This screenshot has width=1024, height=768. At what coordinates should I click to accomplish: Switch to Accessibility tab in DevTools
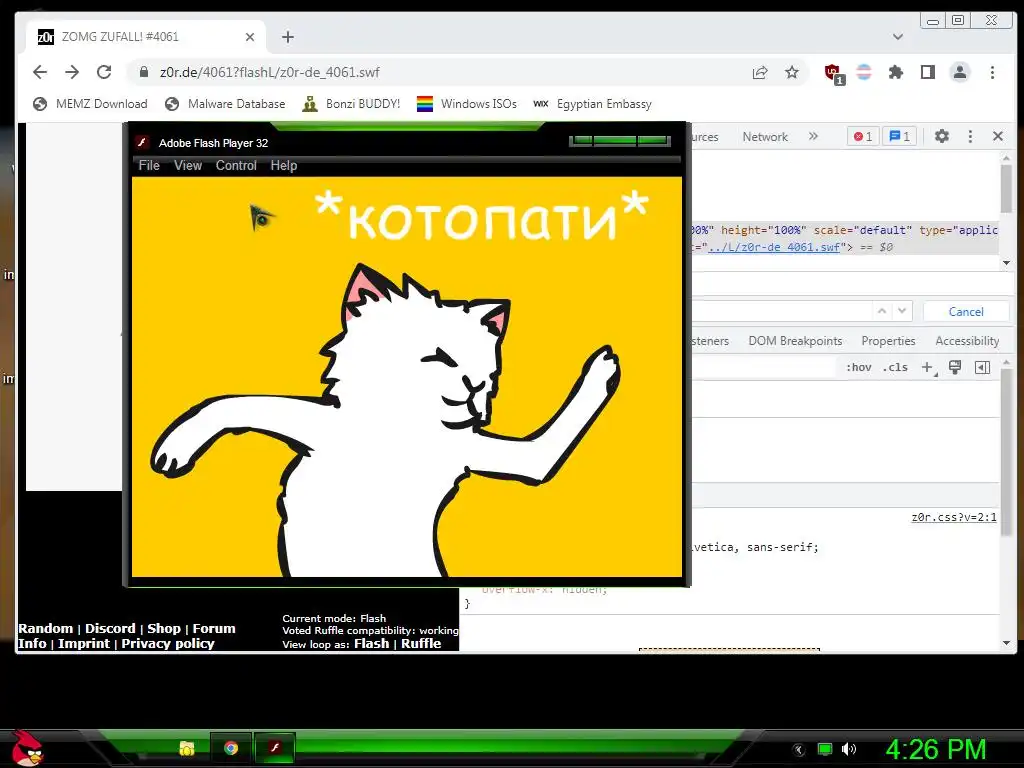[967, 341]
